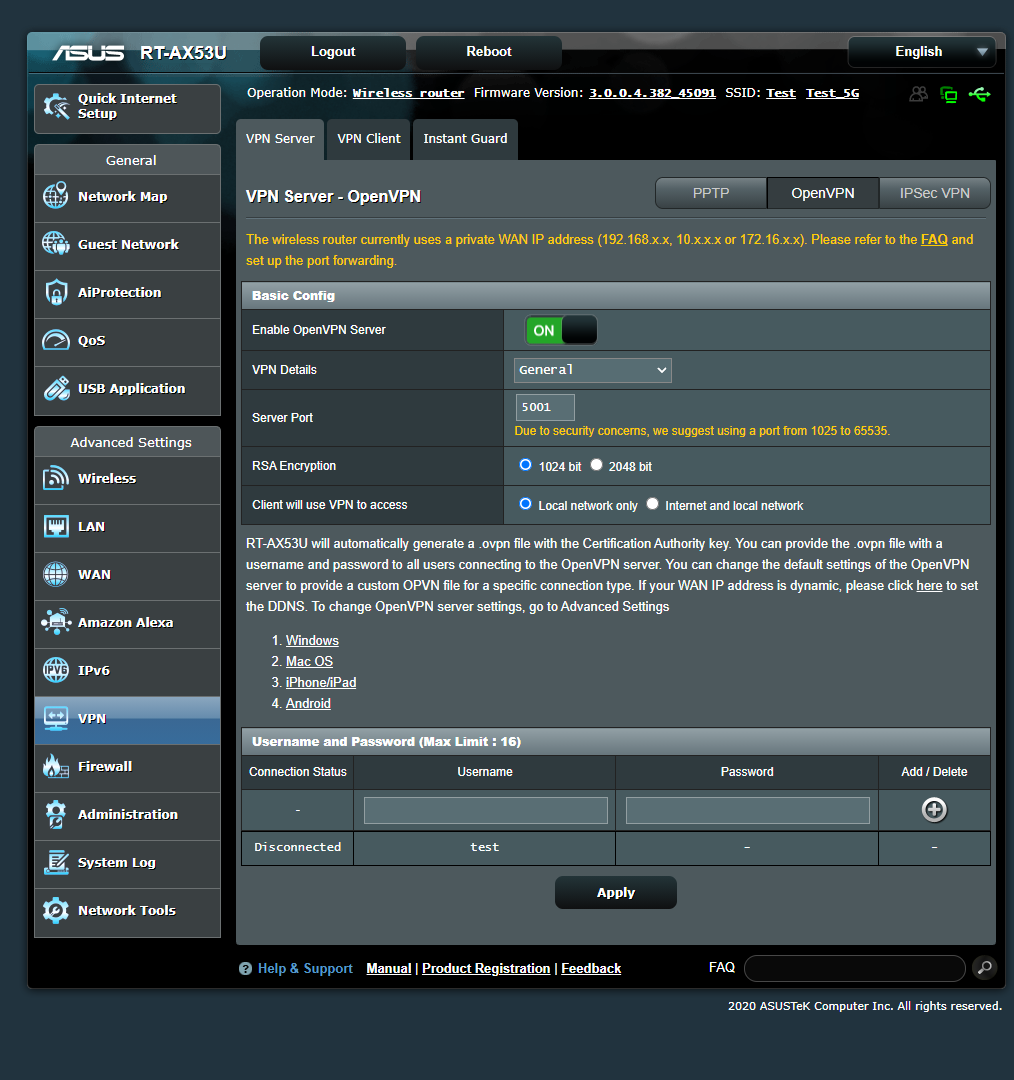
Task: Click the Server Port input field
Action: point(544,407)
